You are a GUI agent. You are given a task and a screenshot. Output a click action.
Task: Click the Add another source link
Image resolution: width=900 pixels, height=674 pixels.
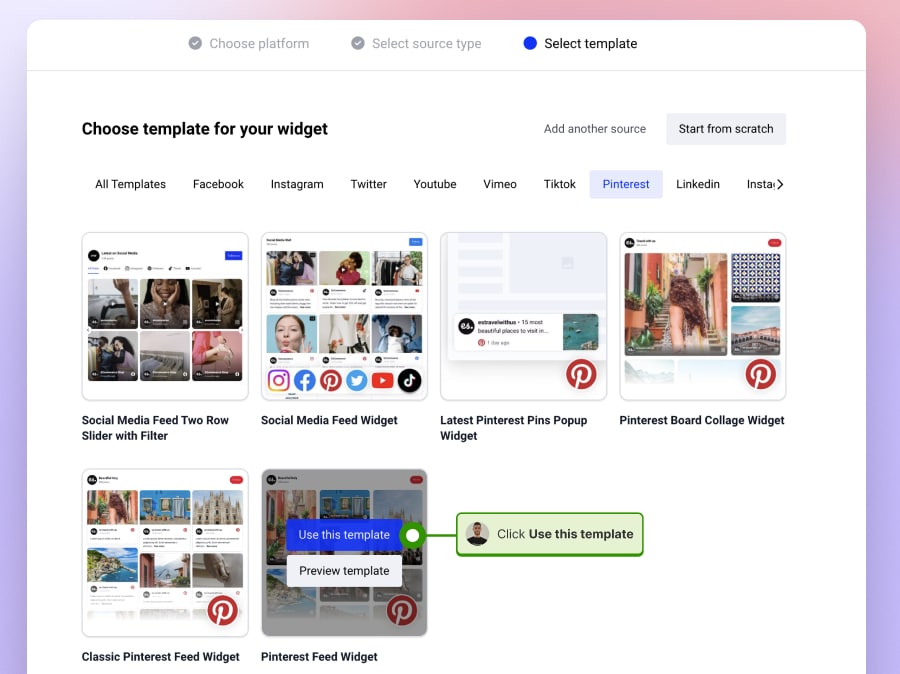click(x=595, y=129)
